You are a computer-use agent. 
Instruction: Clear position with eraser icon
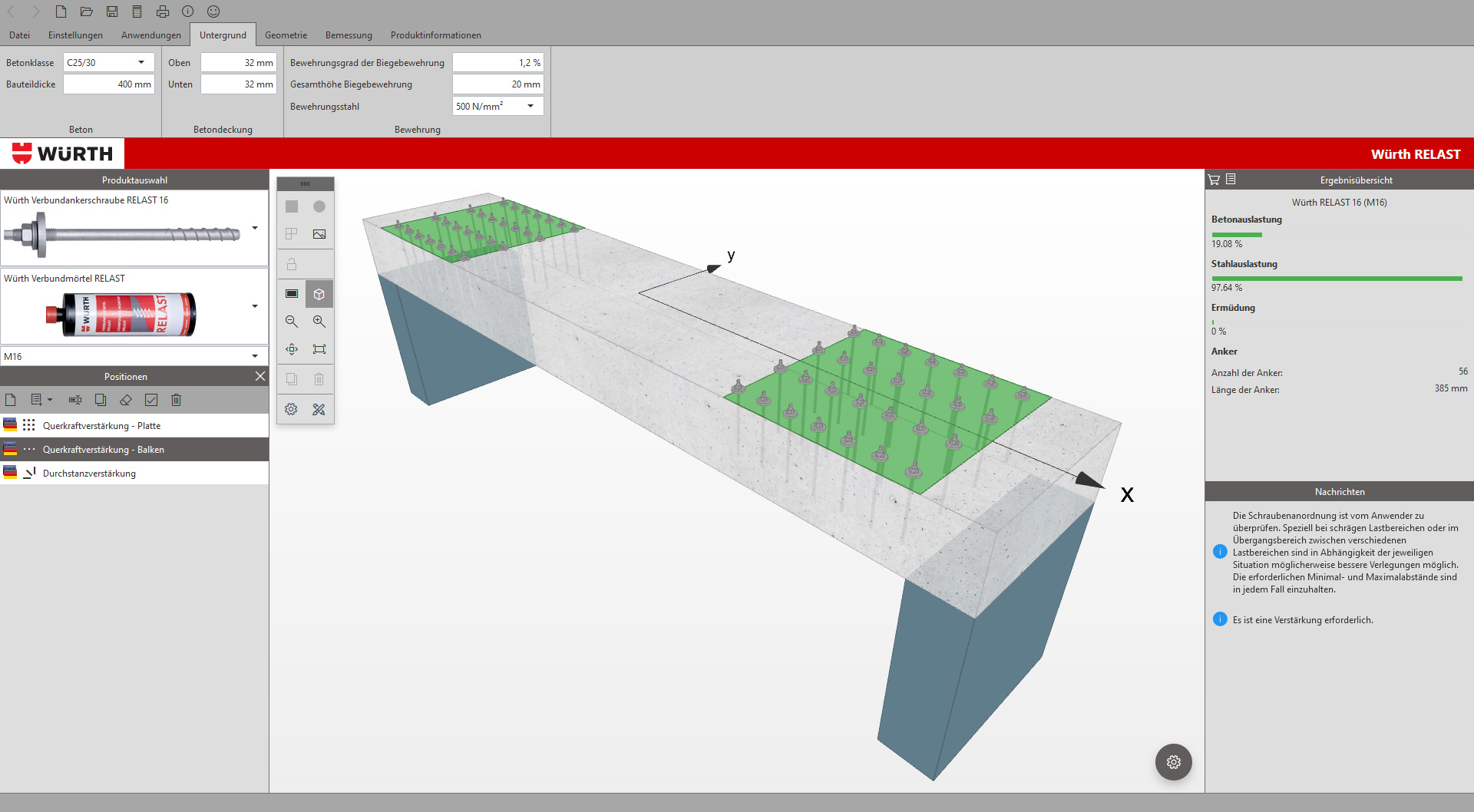pyautogui.click(x=126, y=400)
